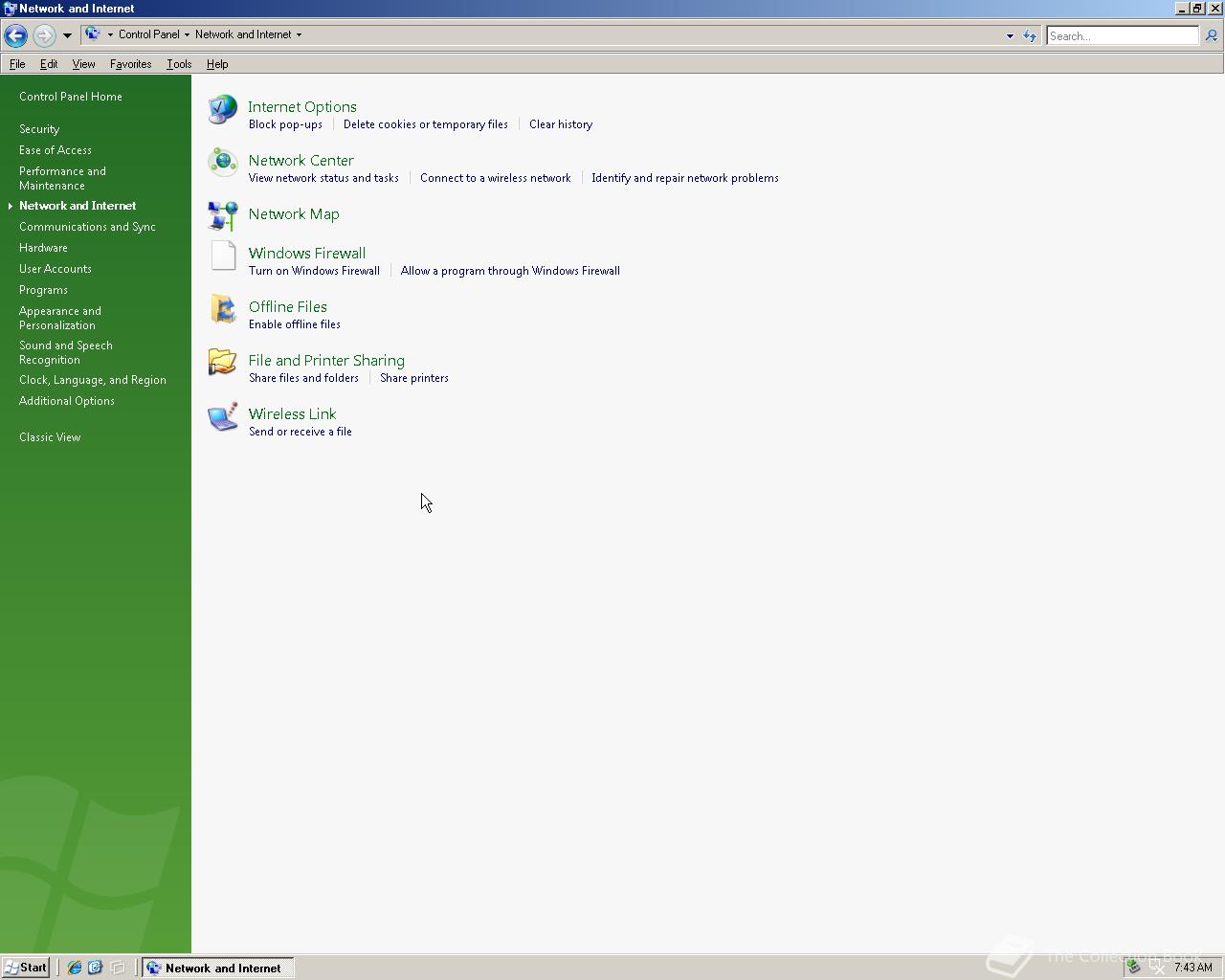This screenshot has width=1225, height=980.
Task: Click Turn on Windows Firewall link
Action: coord(314,271)
